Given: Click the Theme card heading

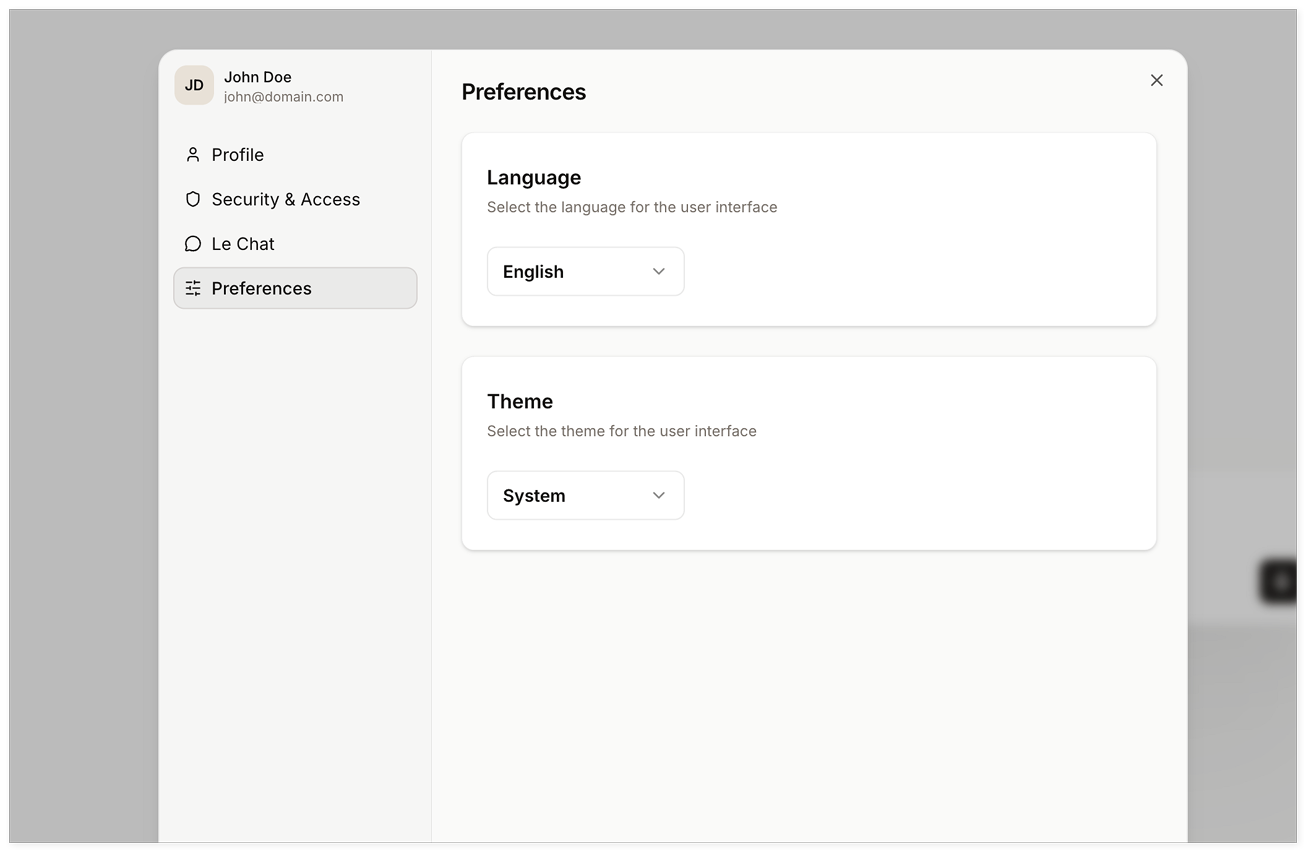Looking at the screenshot, I should 520,402.
